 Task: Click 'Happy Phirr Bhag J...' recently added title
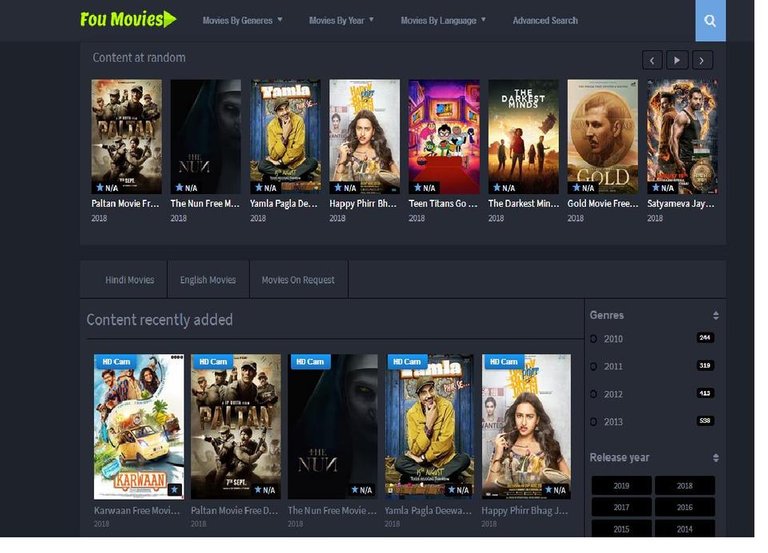click(x=525, y=510)
